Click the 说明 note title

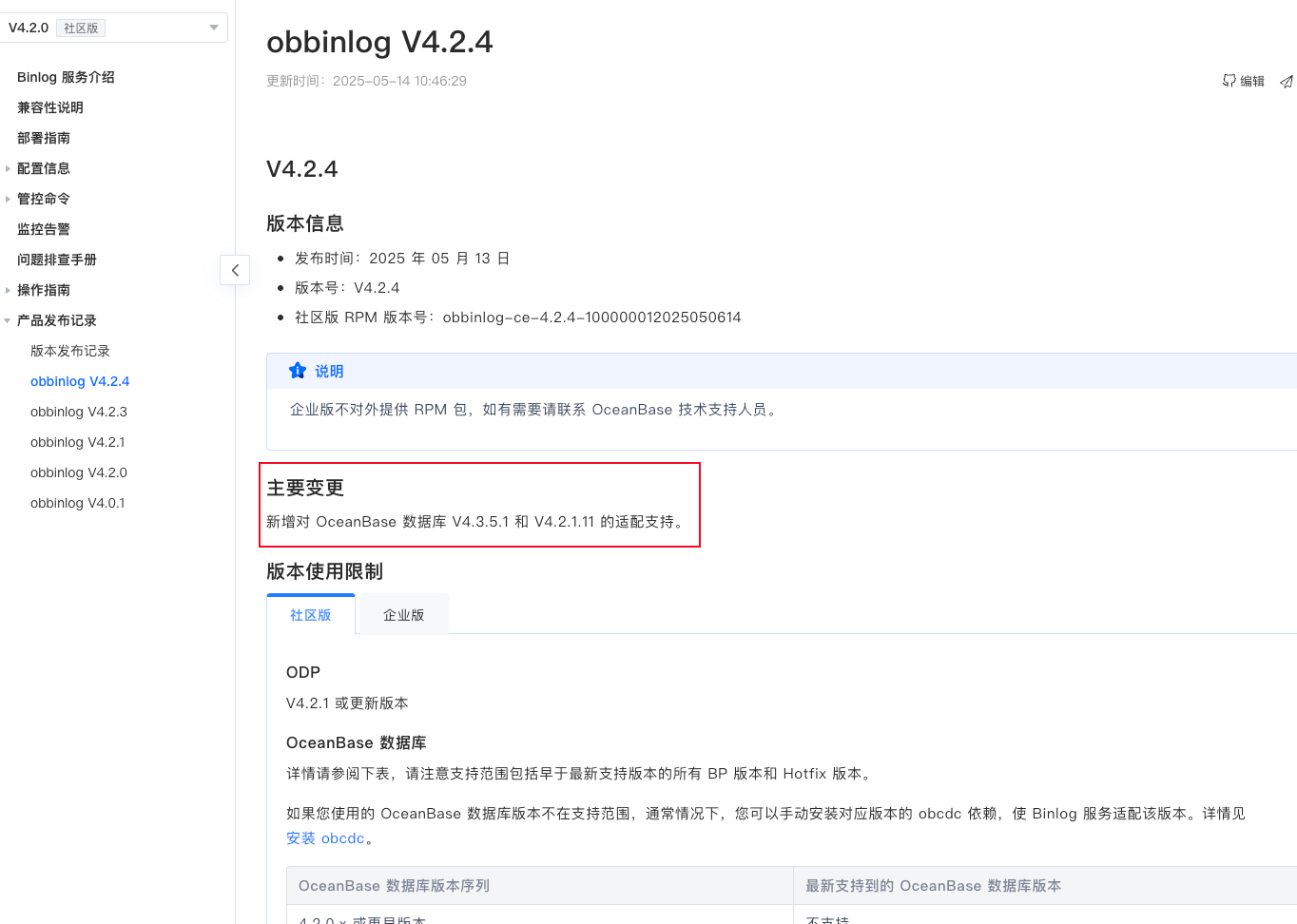pos(329,372)
